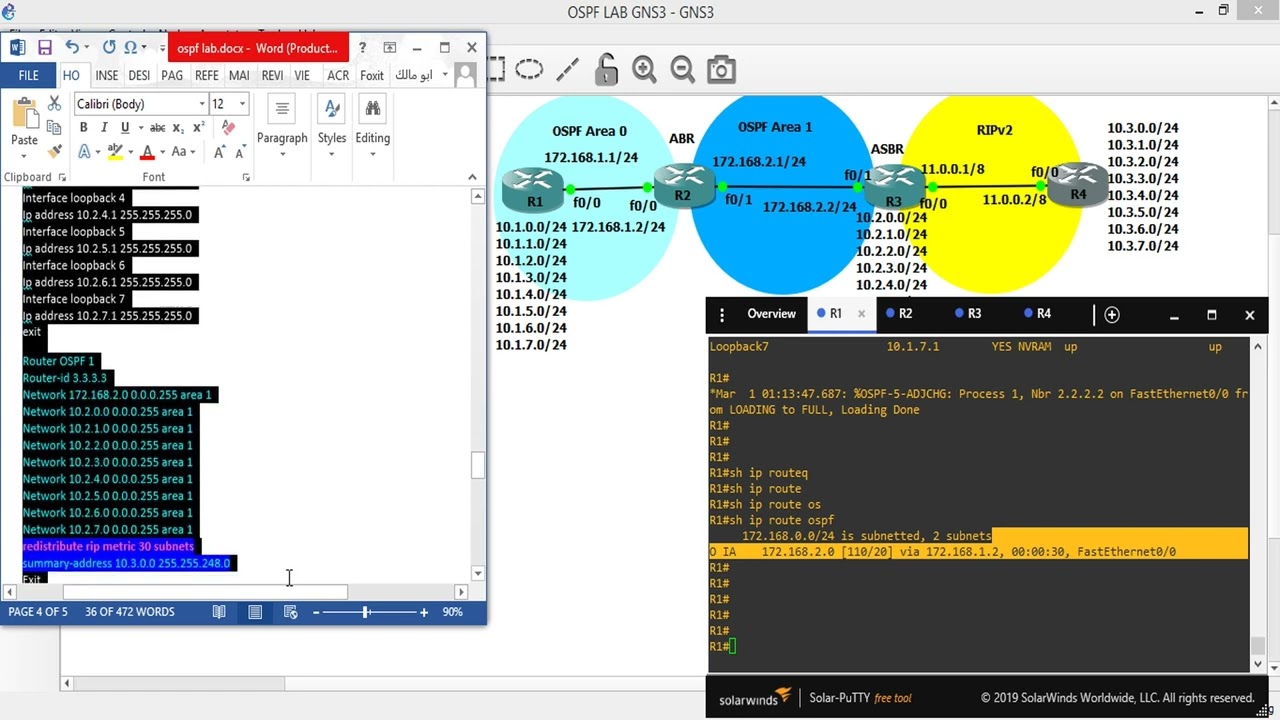
Task: Select the GNS3 draw line tool
Action: pyautogui.click(x=567, y=69)
